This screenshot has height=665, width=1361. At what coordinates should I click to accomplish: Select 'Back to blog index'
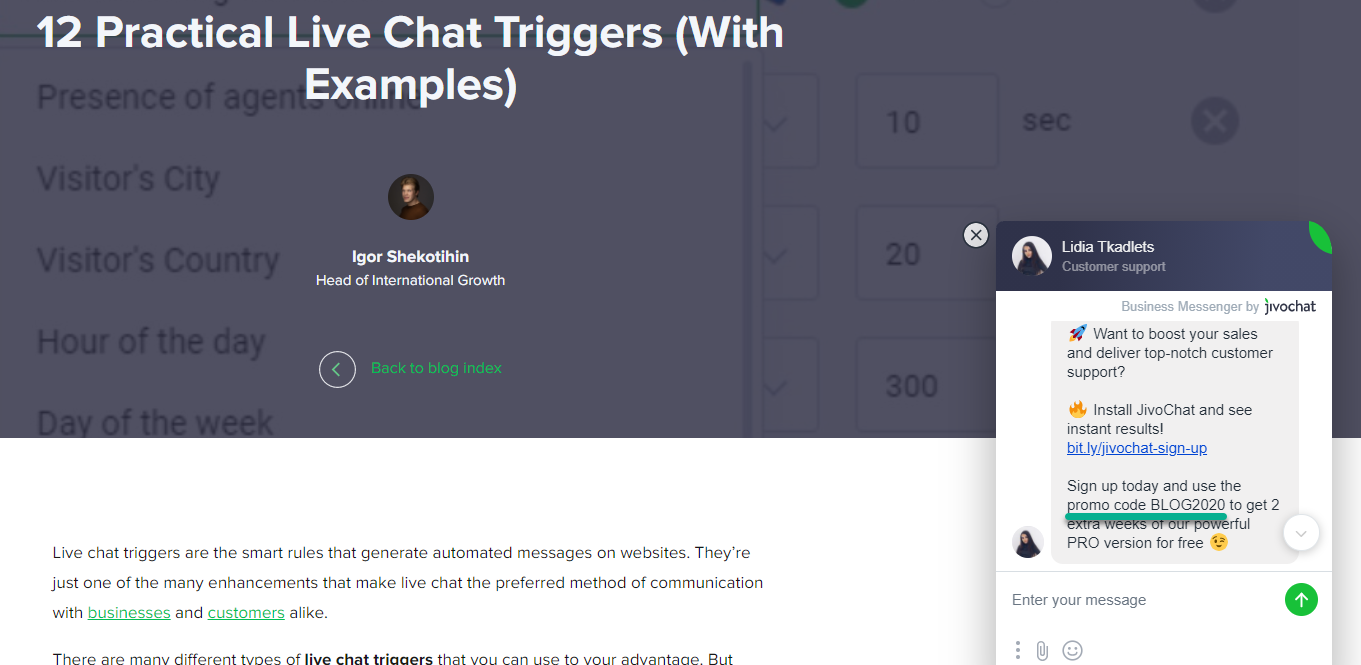[436, 368]
